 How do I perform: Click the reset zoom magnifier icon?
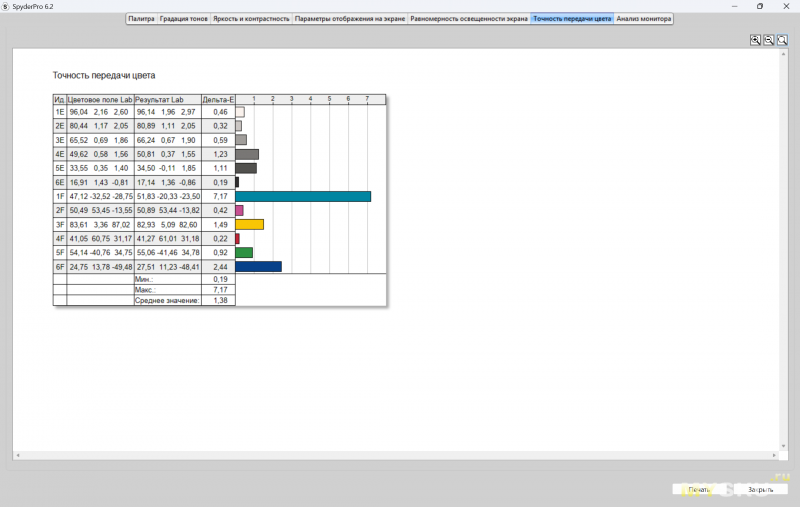pyautogui.click(x=781, y=40)
